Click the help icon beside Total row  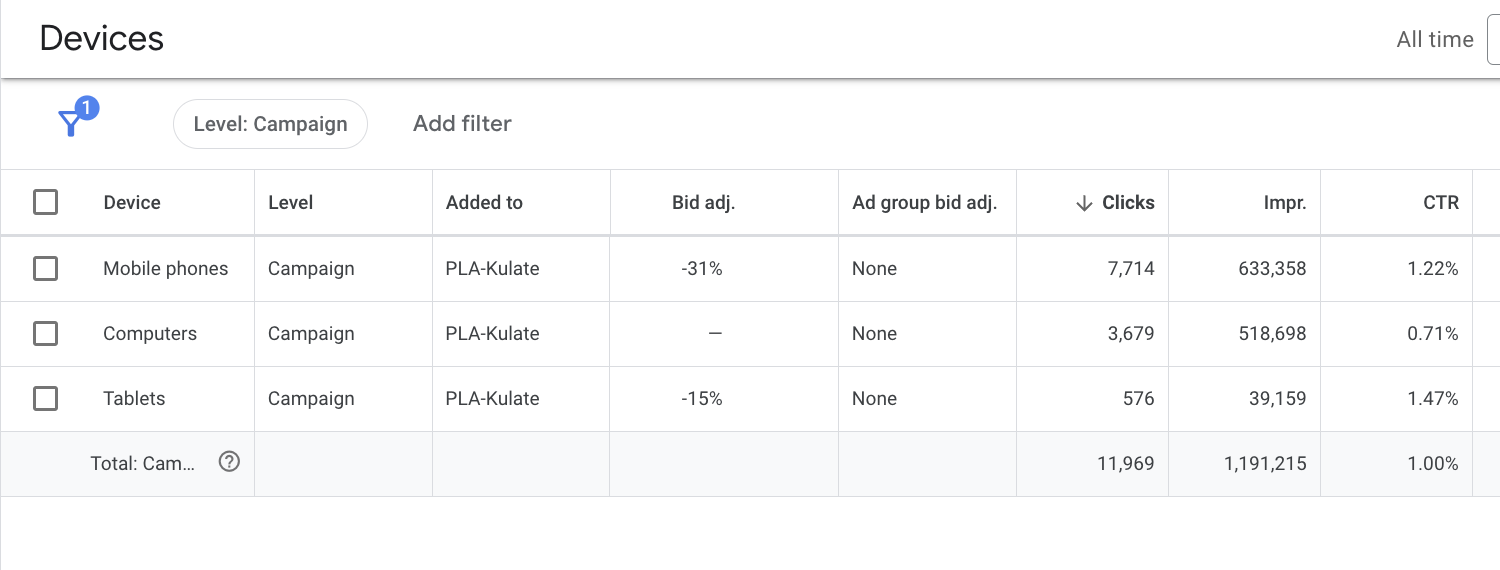pyautogui.click(x=229, y=462)
